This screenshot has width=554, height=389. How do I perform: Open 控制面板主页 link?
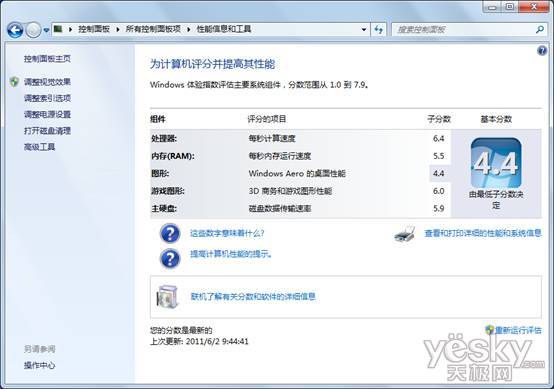tap(47, 59)
